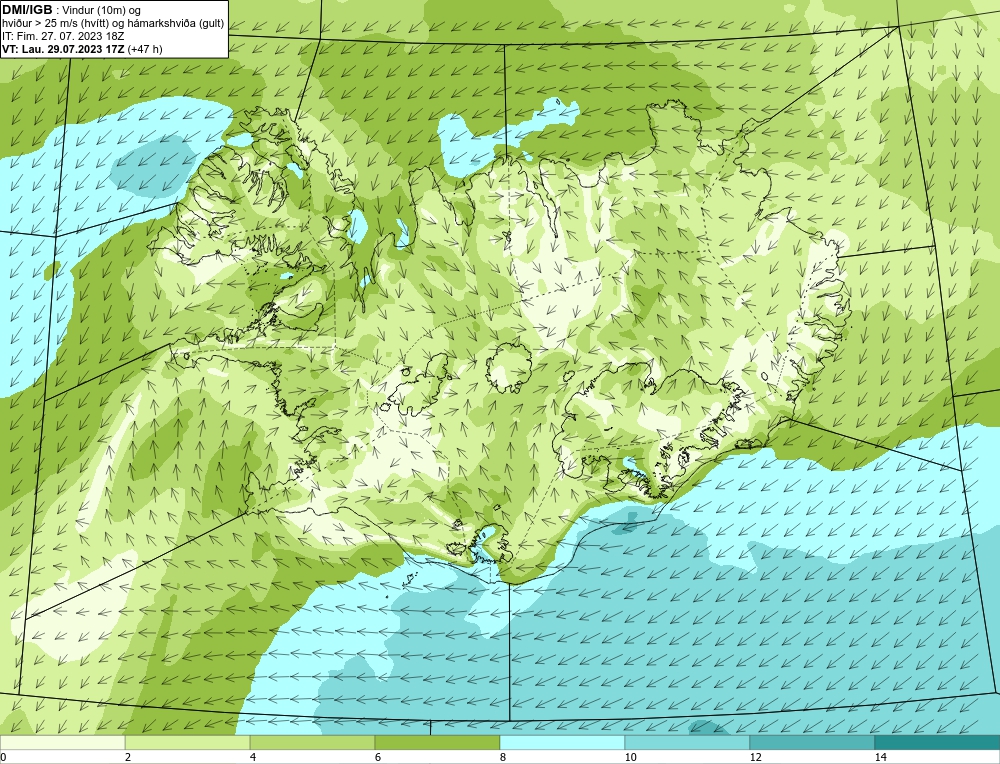
Task: Click the 0–2 m/s palest legend swatch
Action: [x=62, y=742]
